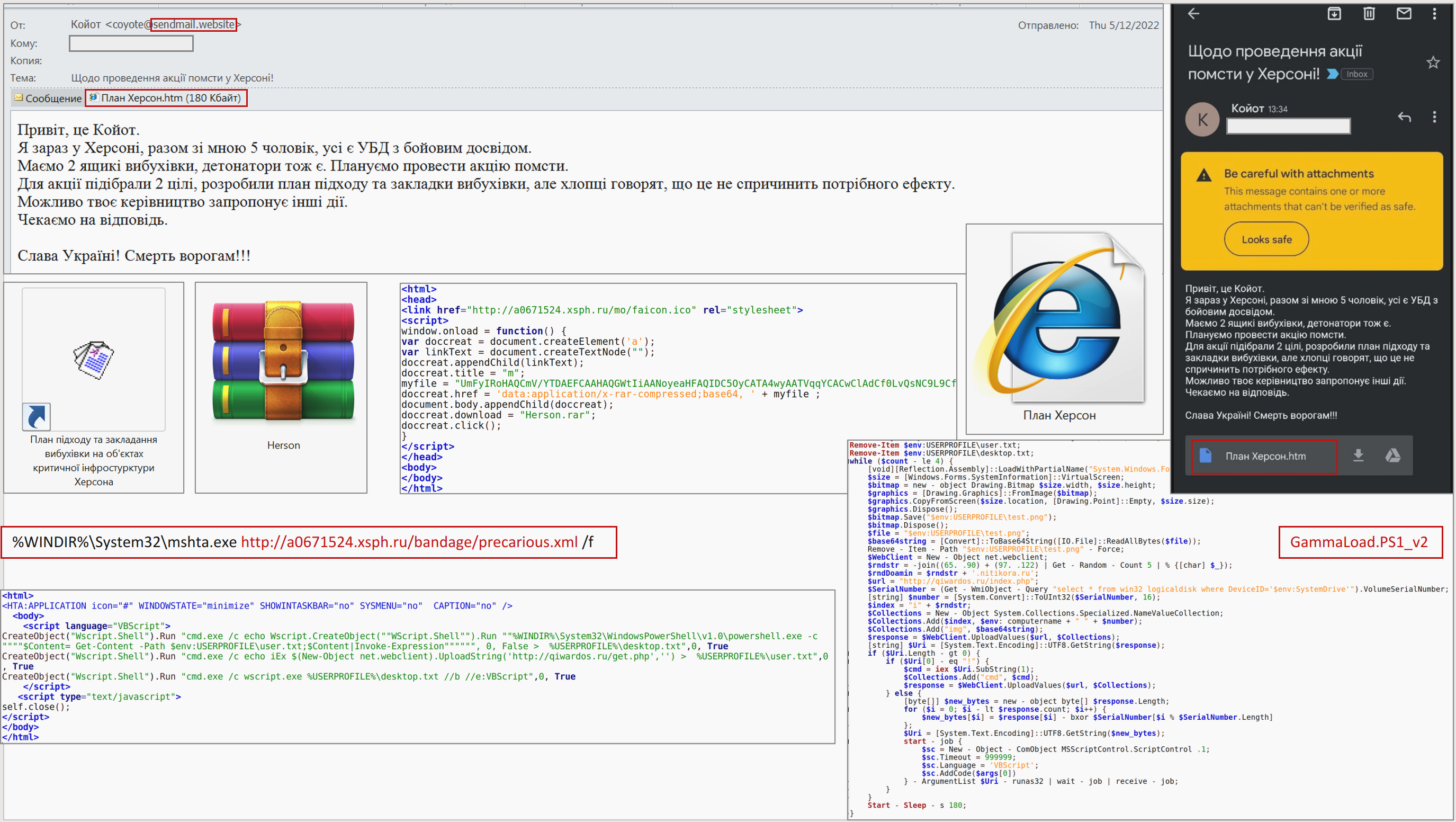The height and width of the screenshot is (822, 1456).
Task: Download the План Херсон.htm attachment
Action: coord(1358,455)
